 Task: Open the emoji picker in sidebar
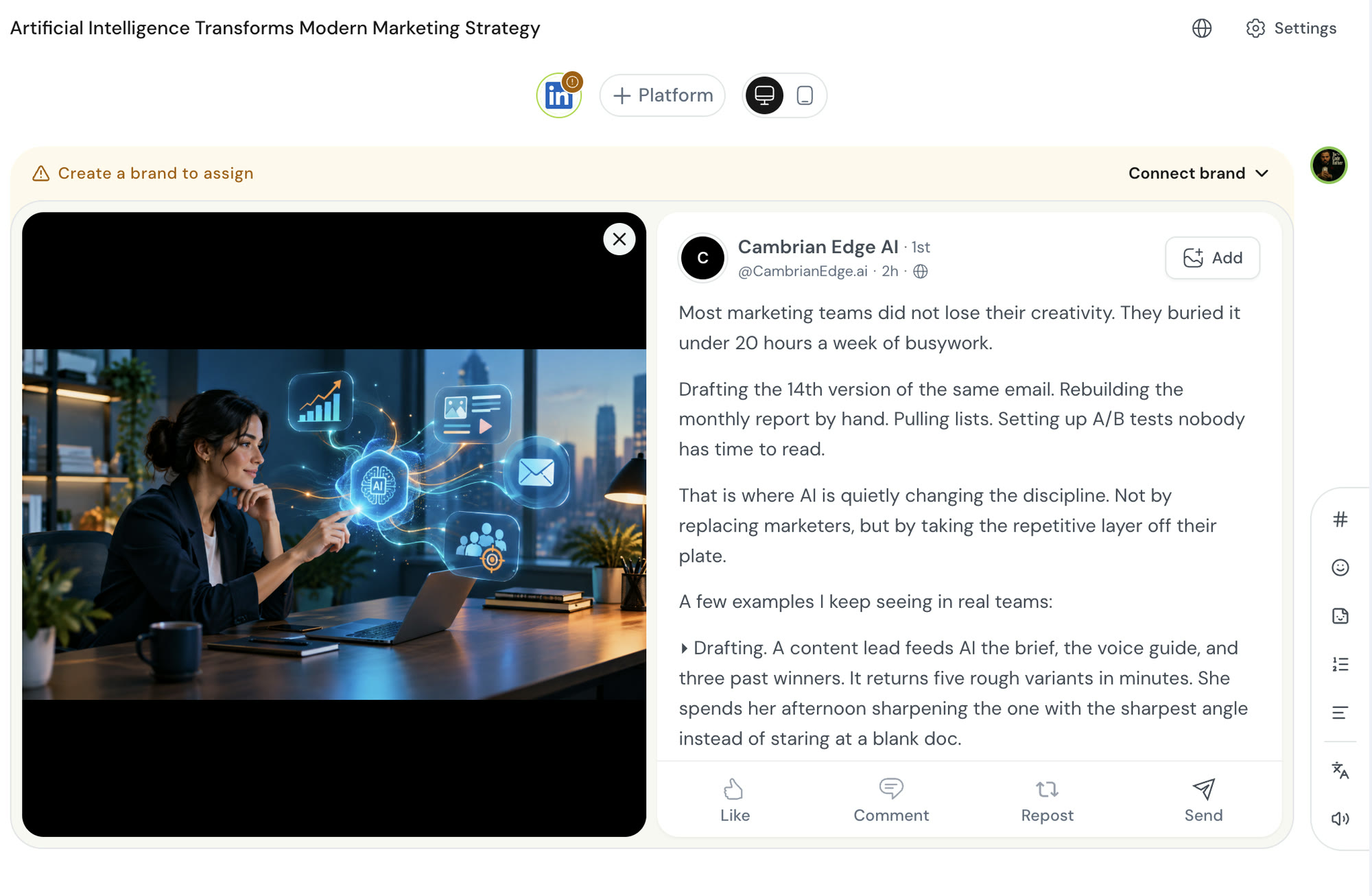[1340, 567]
